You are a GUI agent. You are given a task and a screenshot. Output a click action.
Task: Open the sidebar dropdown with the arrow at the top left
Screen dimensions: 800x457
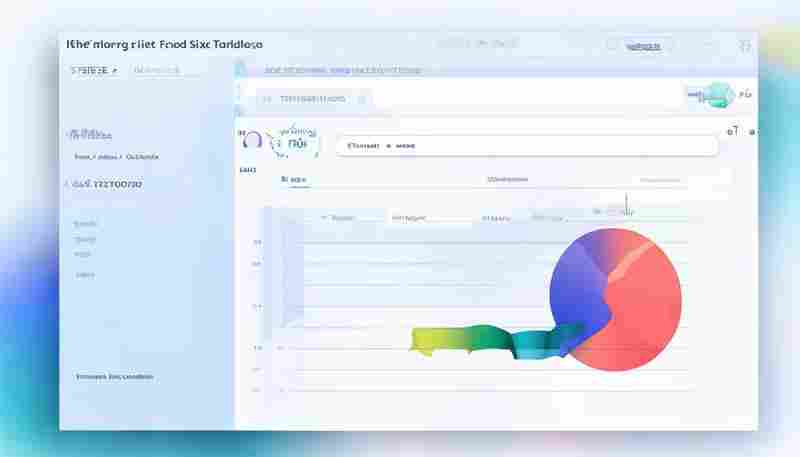(x=94, y=70)
